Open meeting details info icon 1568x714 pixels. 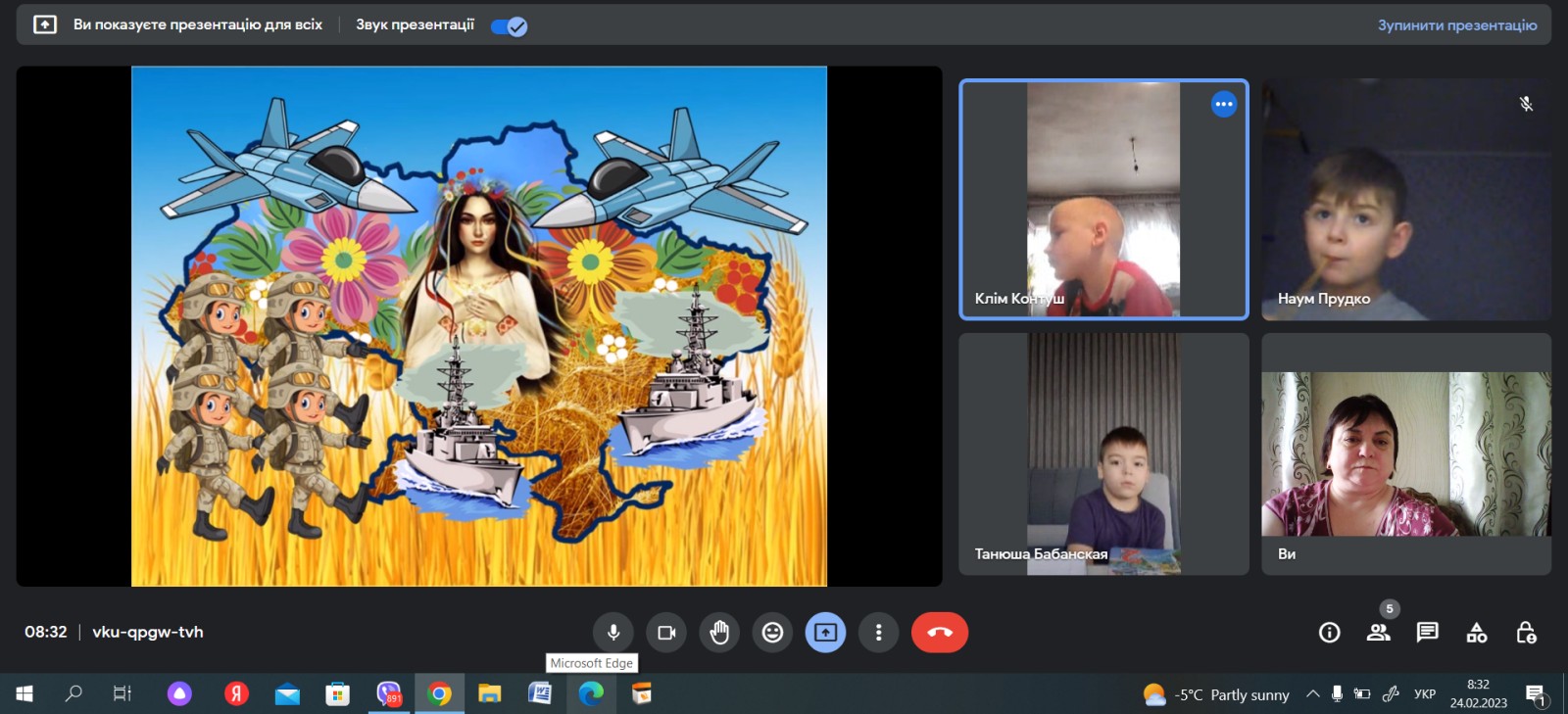pos(1330,633)
